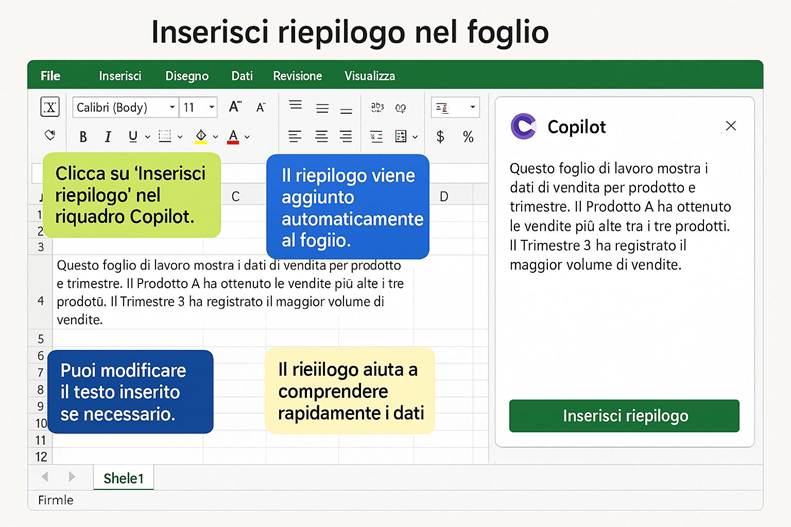
Task: Align text to middle icon
Action: point(322,108)
